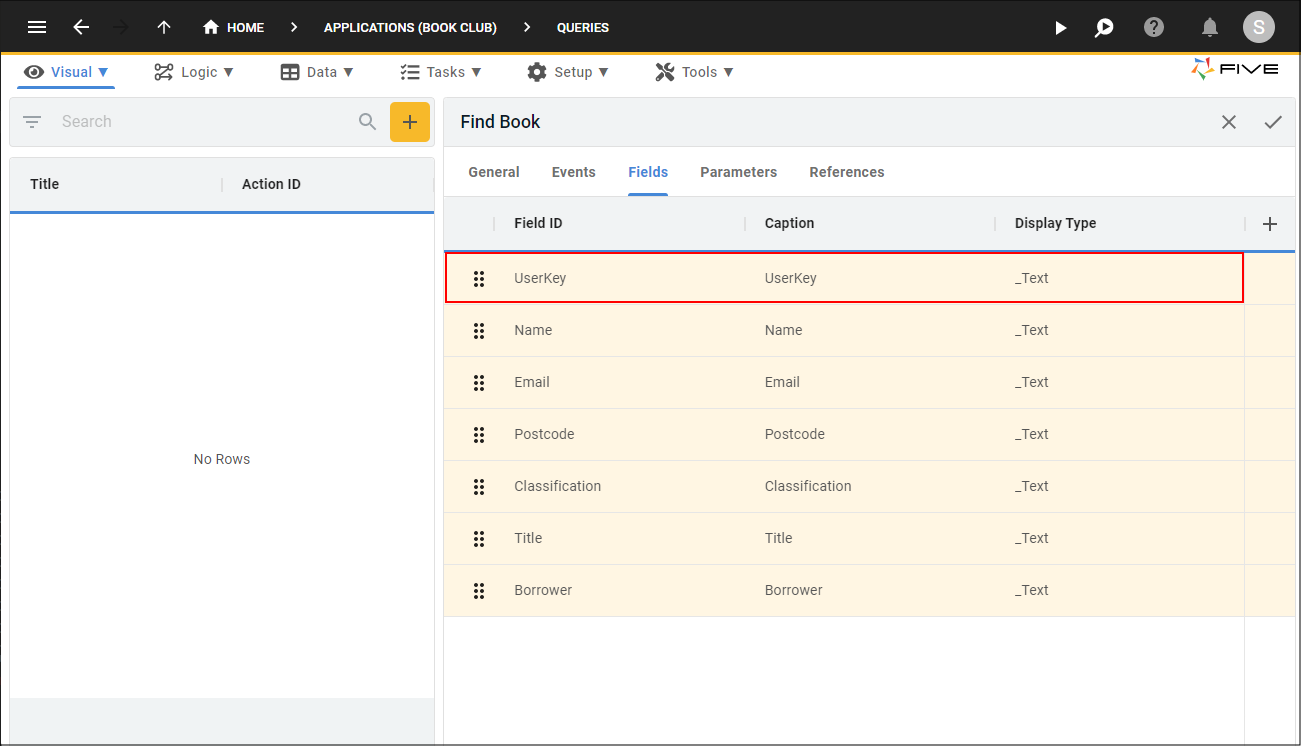Grab Borrower row drag handle
This screenshot has height=746, width=1301.
[x=479, y=590]
